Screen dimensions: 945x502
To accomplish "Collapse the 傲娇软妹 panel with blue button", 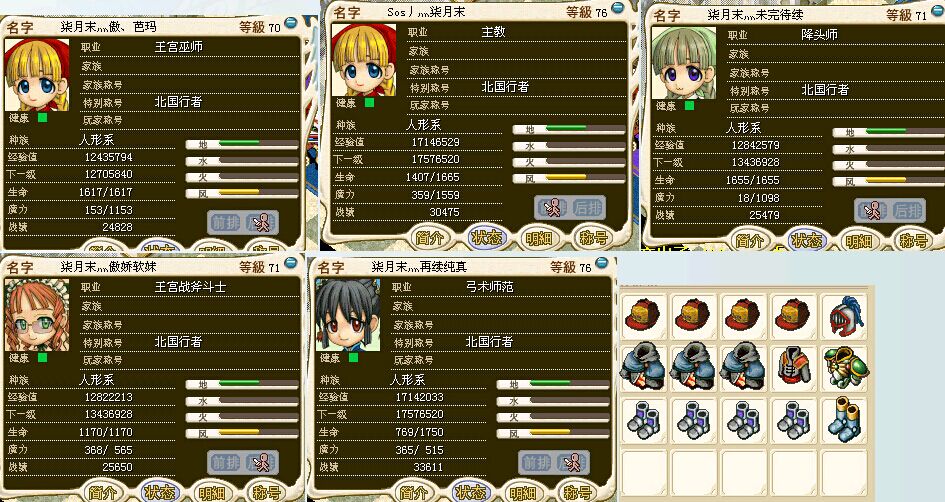I will coord(291,262).
